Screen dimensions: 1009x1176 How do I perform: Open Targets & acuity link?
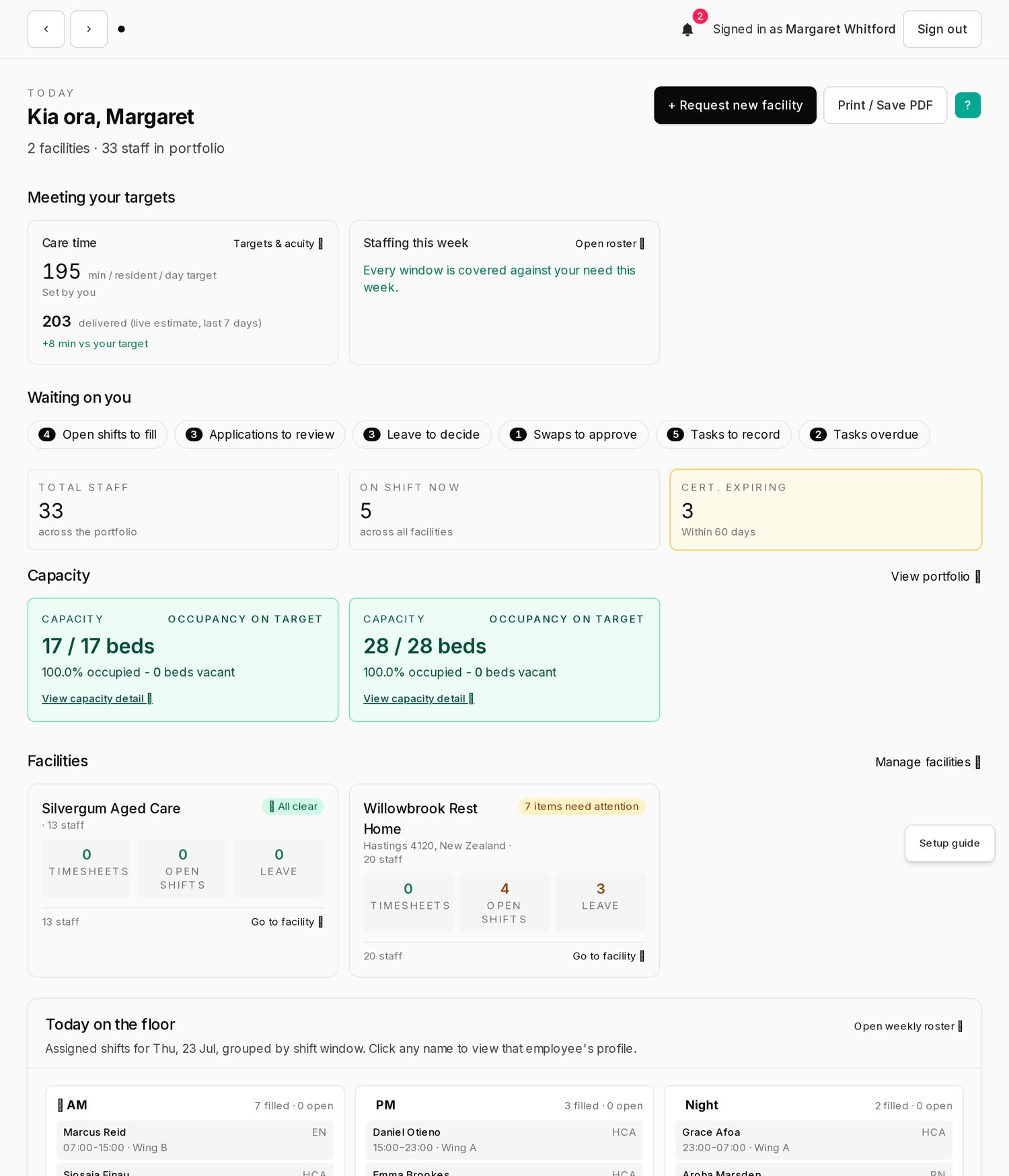pos(278,244)
